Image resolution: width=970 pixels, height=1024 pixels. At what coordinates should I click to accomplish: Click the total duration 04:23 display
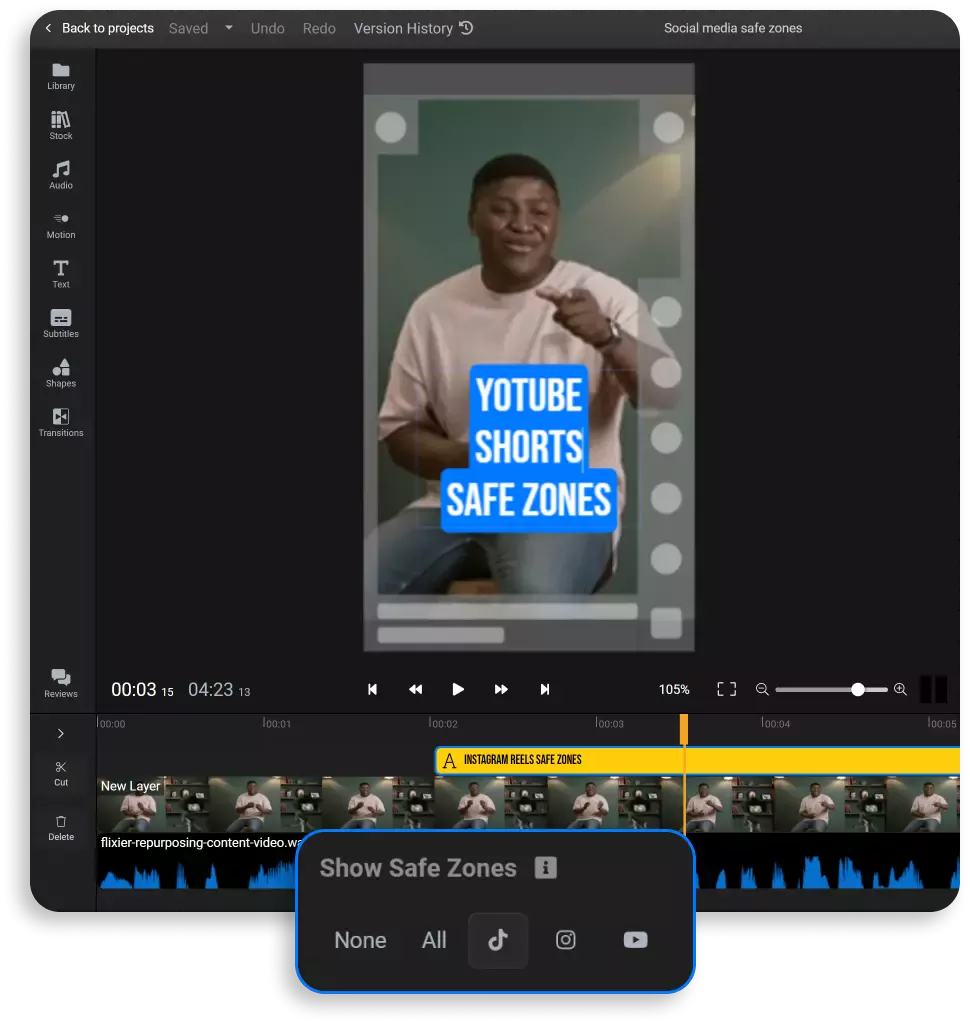219,689
